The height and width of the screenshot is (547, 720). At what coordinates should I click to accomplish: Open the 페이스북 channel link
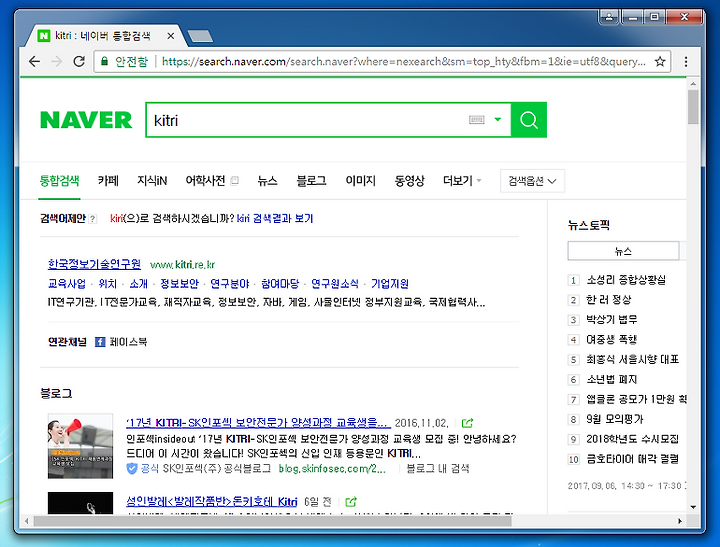pos(128,342)
